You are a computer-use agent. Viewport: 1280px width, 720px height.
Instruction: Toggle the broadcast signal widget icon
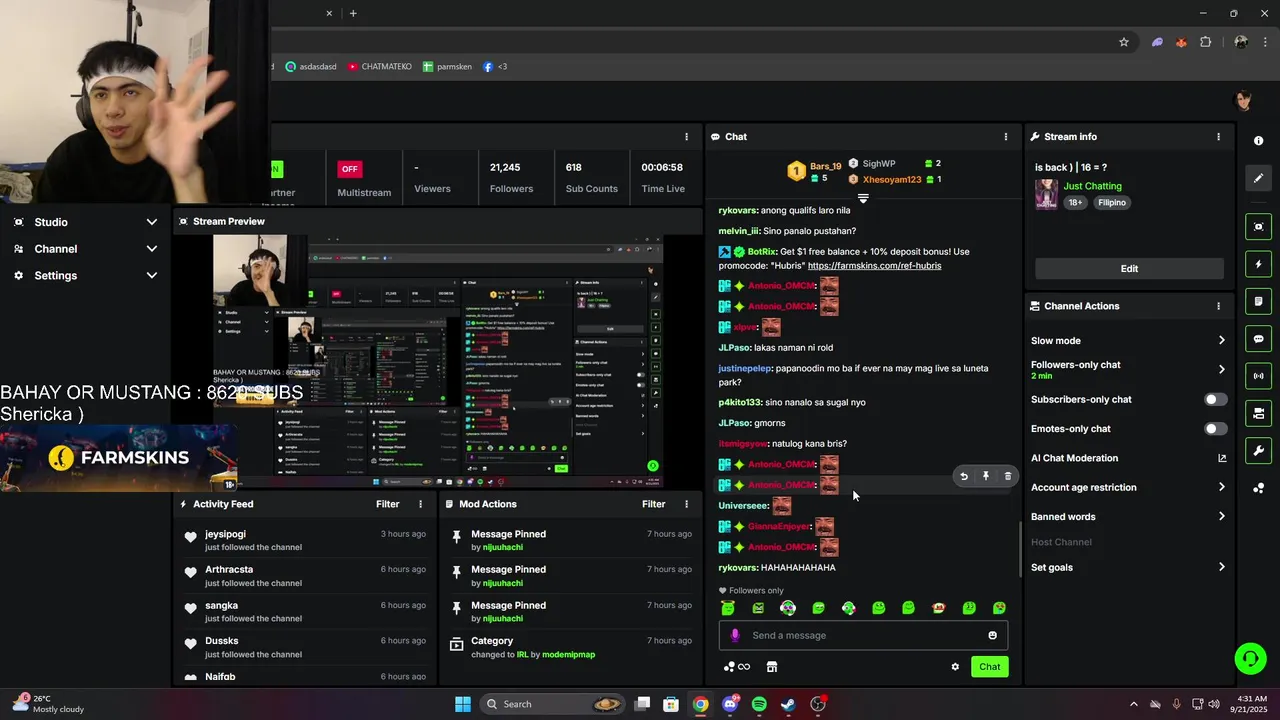[x=1259, y=376]
